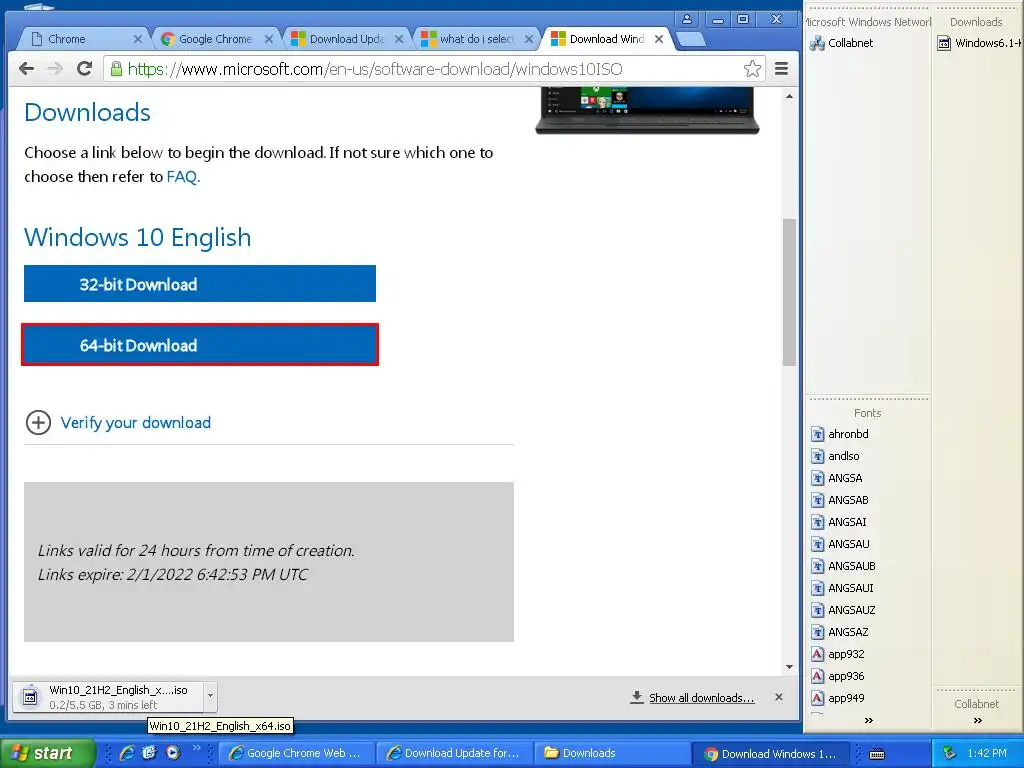Switch to the 'Download Upda' tab

pyautogui.click(x=347, y=39)
